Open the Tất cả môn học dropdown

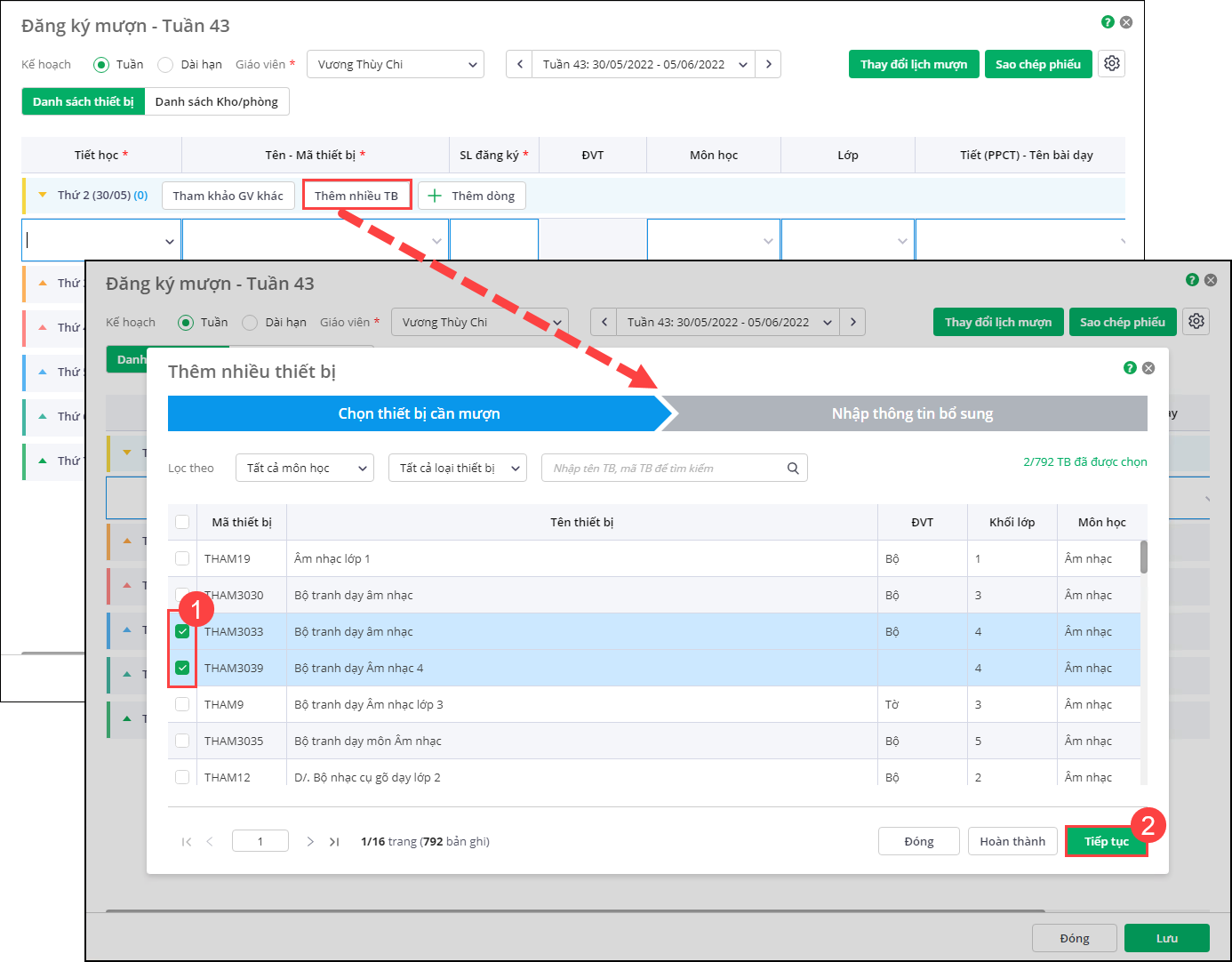305,468
